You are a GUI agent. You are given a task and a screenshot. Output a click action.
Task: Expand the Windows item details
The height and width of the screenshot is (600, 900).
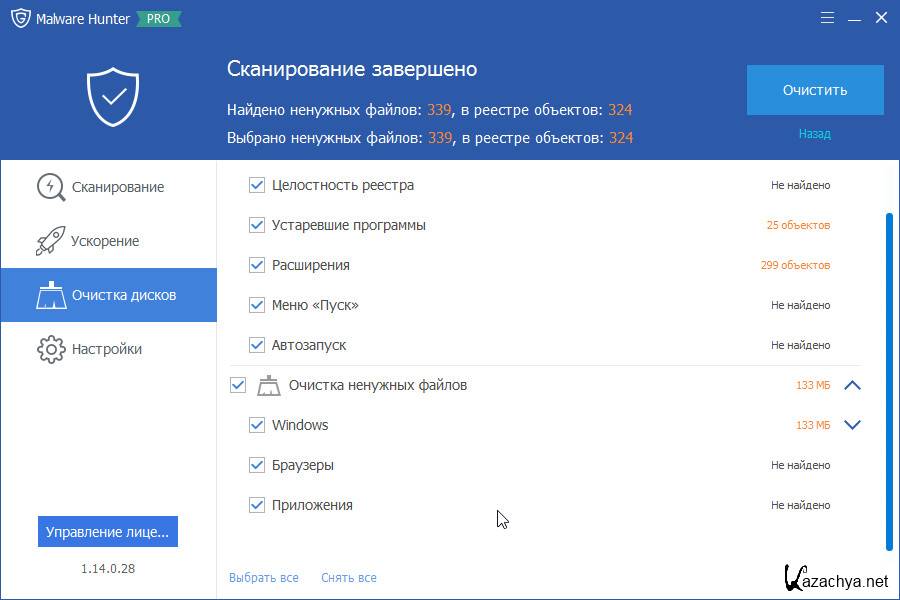click(x=852, y=425)
